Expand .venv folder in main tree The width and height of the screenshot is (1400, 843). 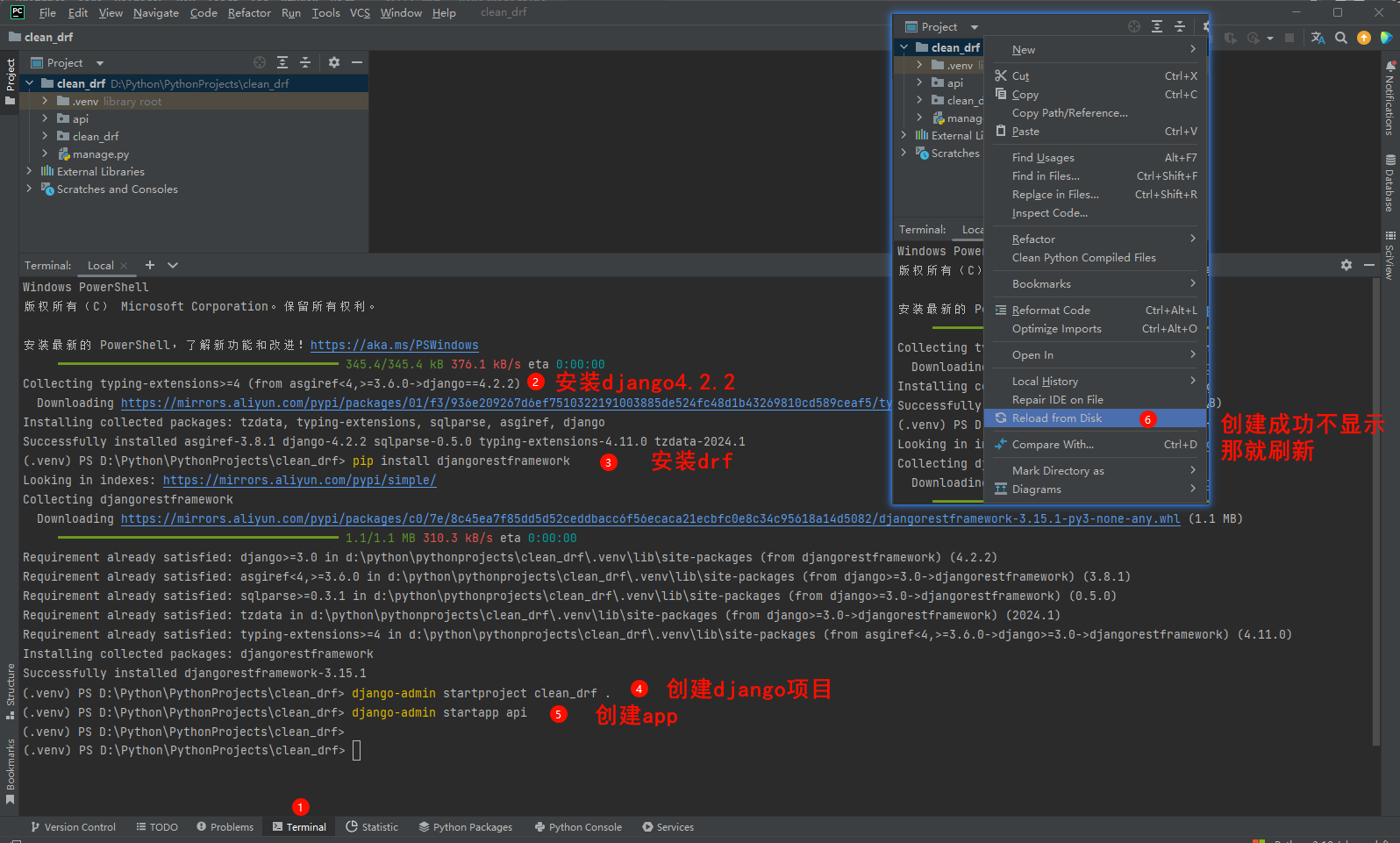(x=45, y=101)
